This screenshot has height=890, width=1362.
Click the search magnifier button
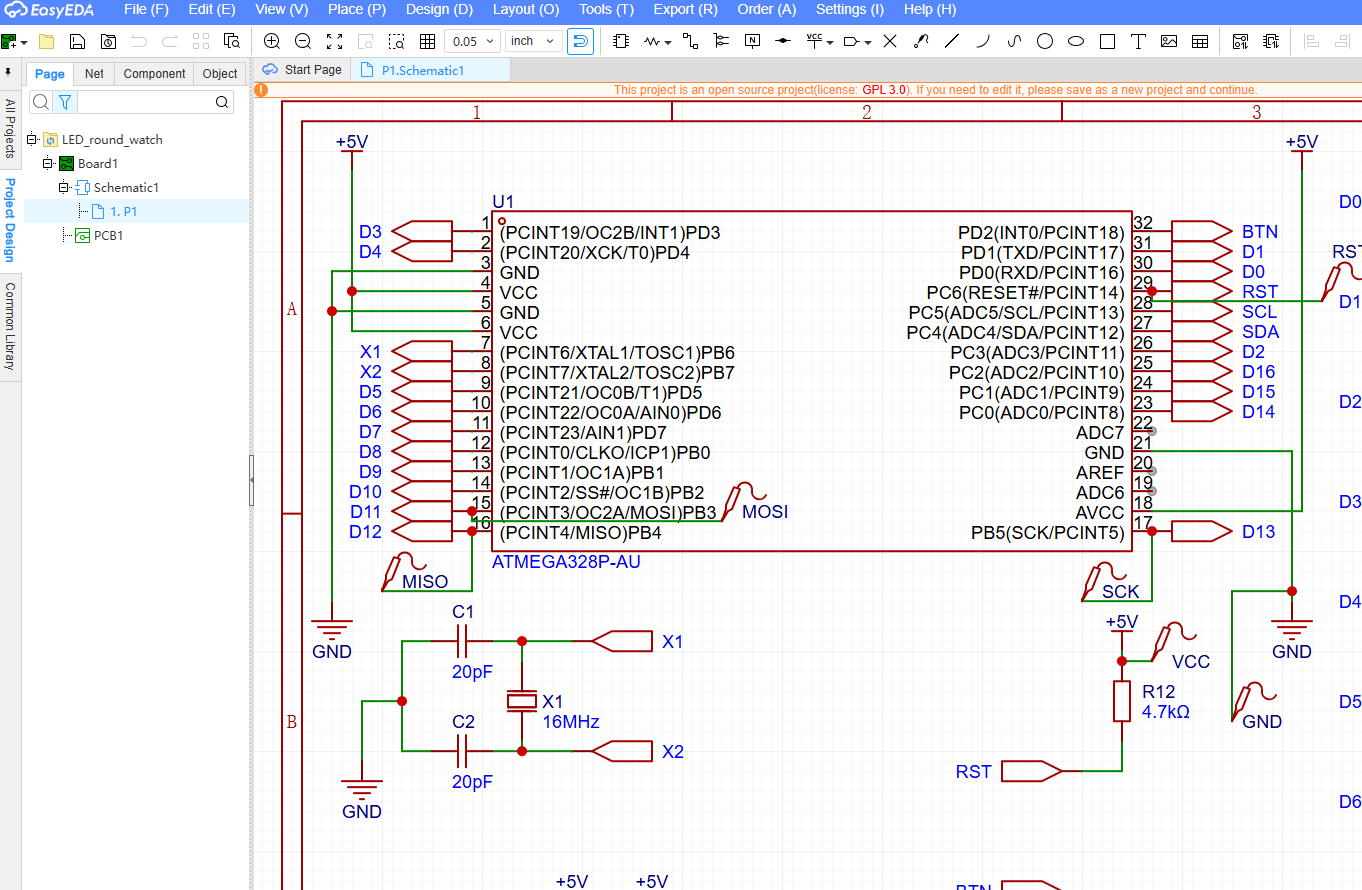(222, 102)
